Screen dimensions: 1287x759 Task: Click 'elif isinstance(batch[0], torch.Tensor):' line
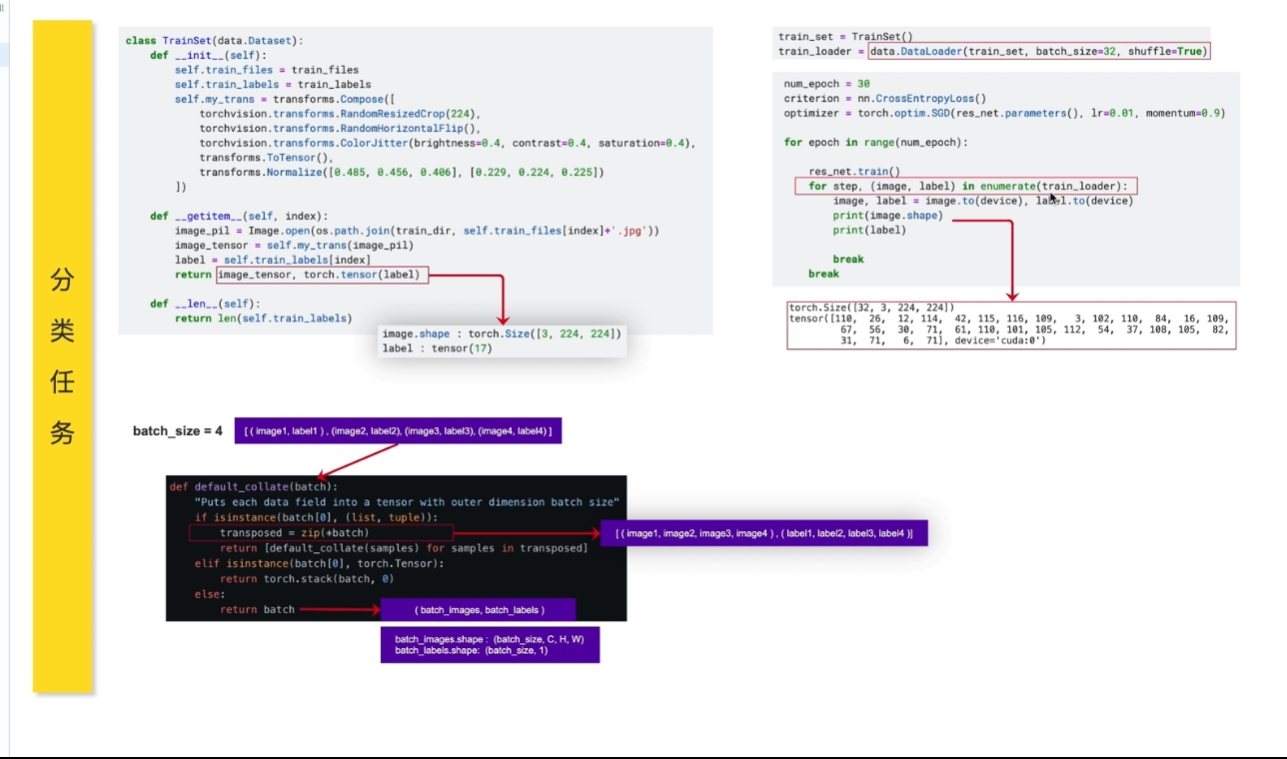(319, 564)
